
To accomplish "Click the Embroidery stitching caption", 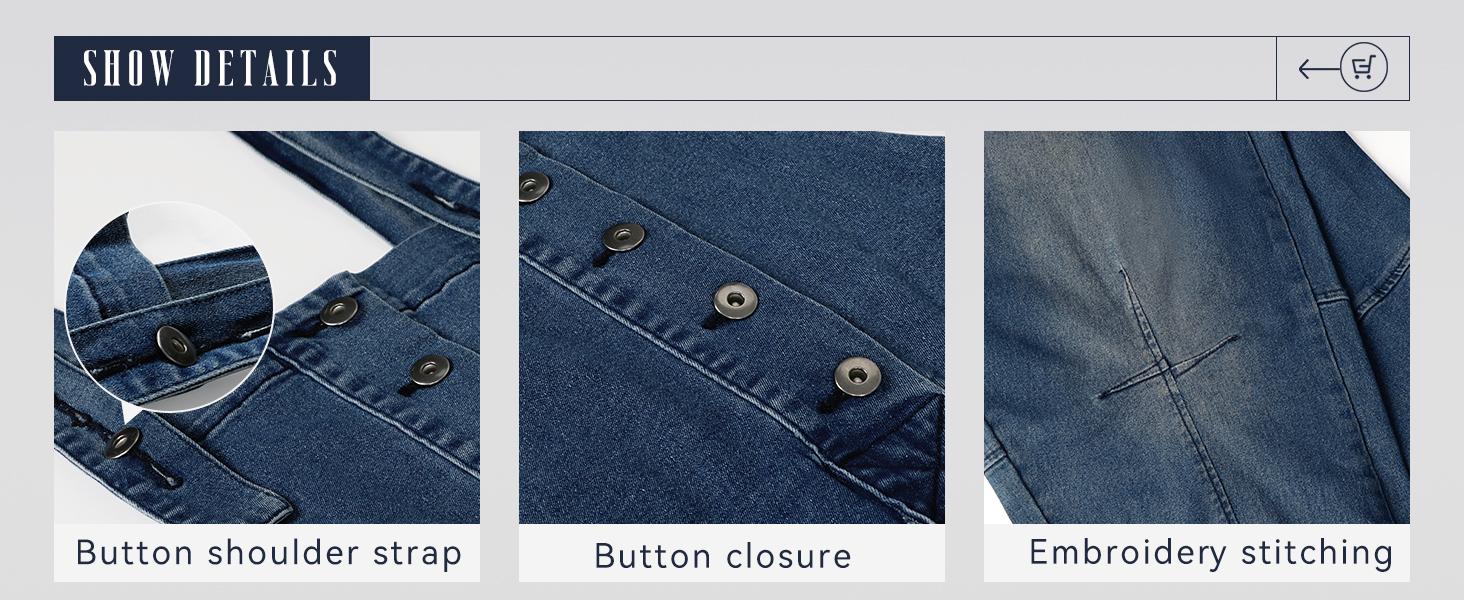I will [x=1211, y=552].
